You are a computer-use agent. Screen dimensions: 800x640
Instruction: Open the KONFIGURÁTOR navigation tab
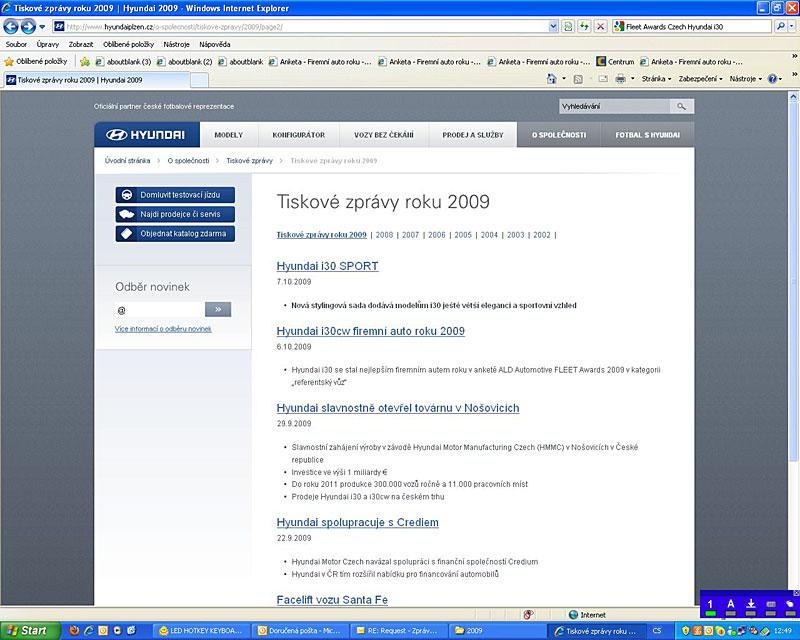tap(298, 135)
